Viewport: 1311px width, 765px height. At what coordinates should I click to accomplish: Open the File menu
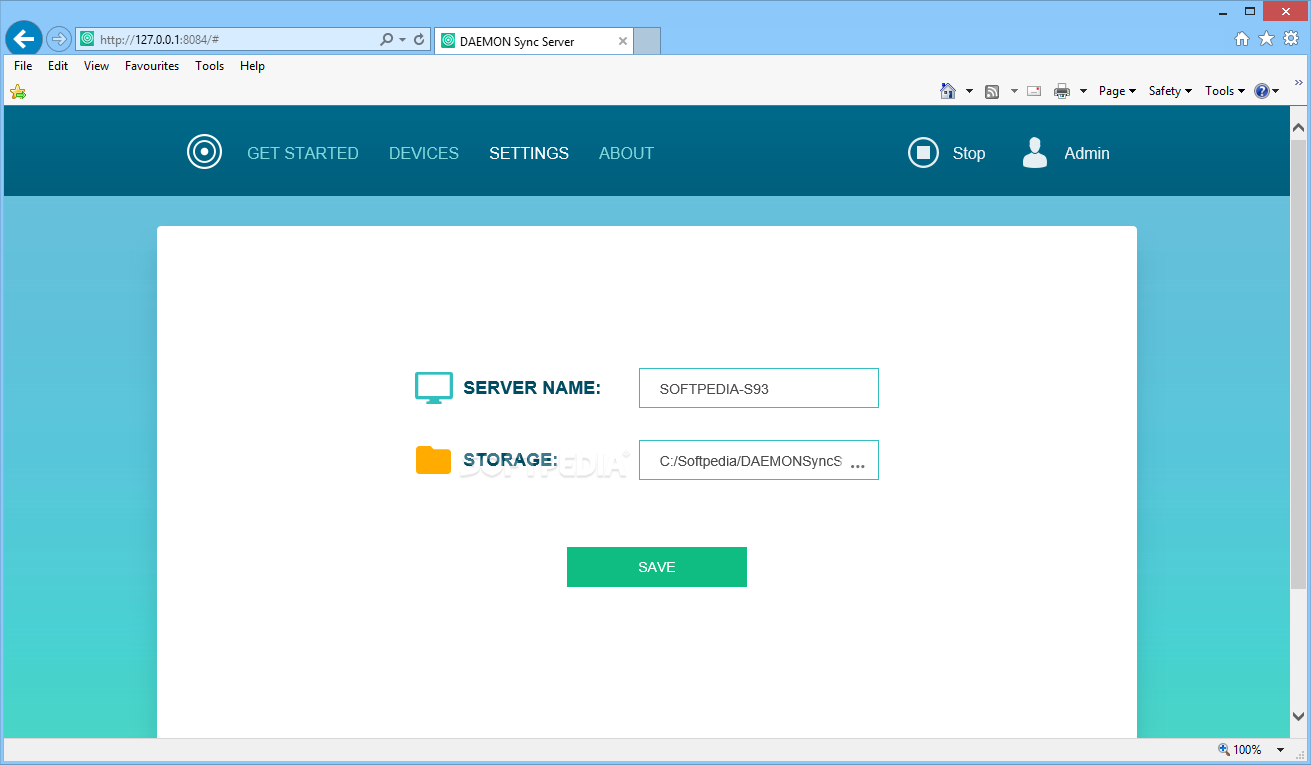[23, 66]
